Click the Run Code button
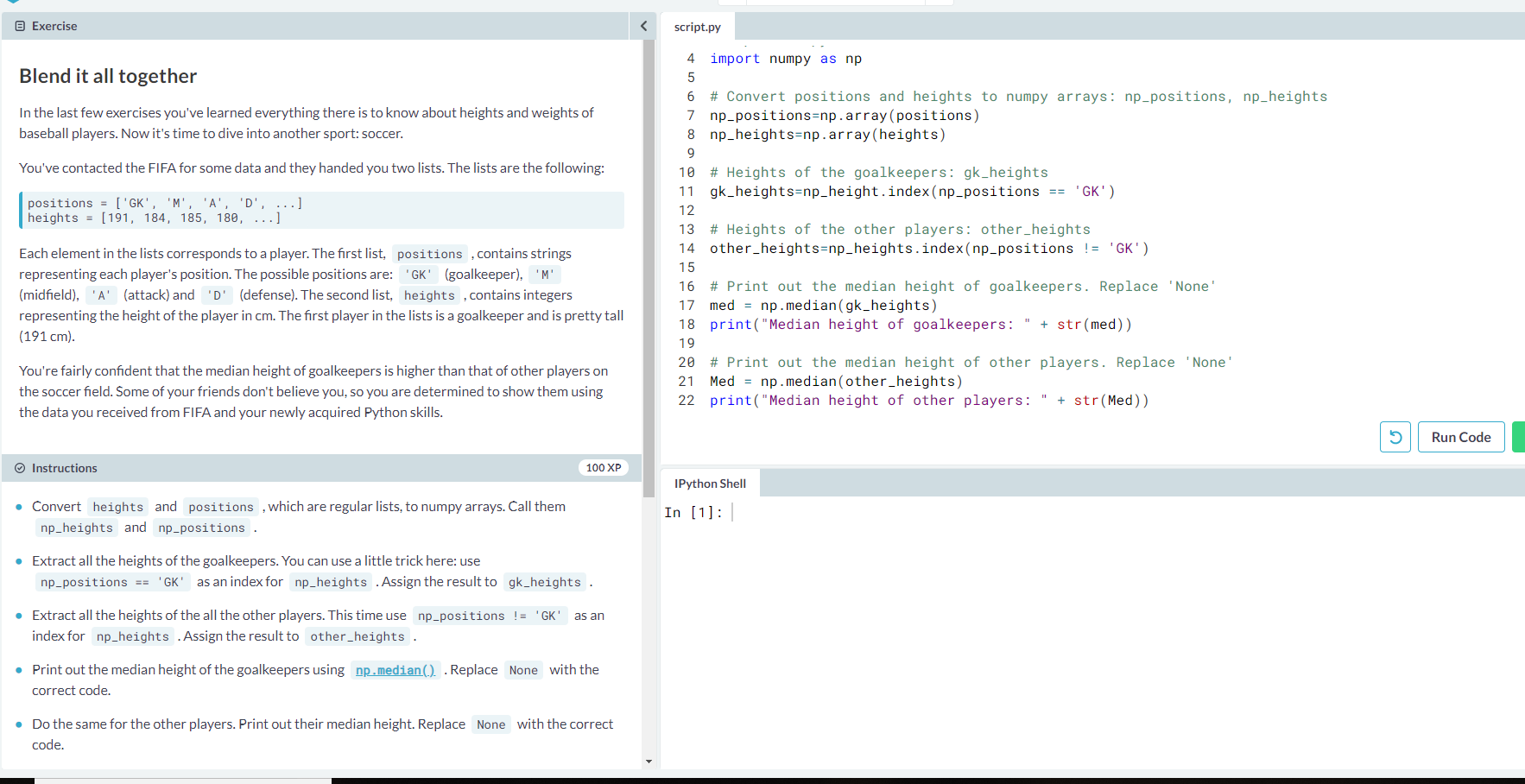Screen dimensions: 1525x784 point(1460,437)
